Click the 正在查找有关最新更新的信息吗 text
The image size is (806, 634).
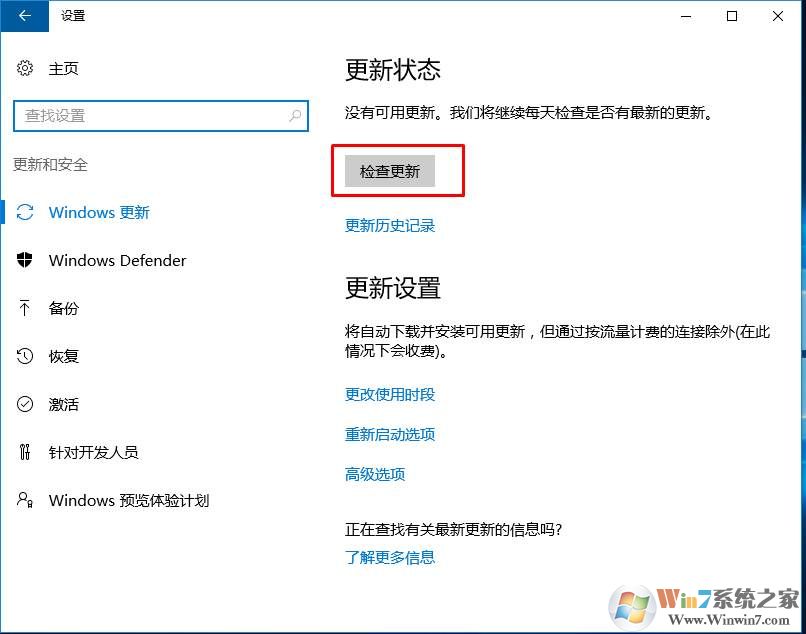coord(453,529)
